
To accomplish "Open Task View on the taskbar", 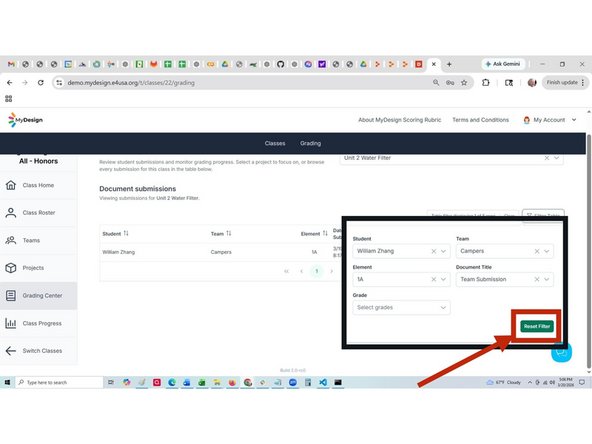I will pyautogui.click(x=111, y=382).
